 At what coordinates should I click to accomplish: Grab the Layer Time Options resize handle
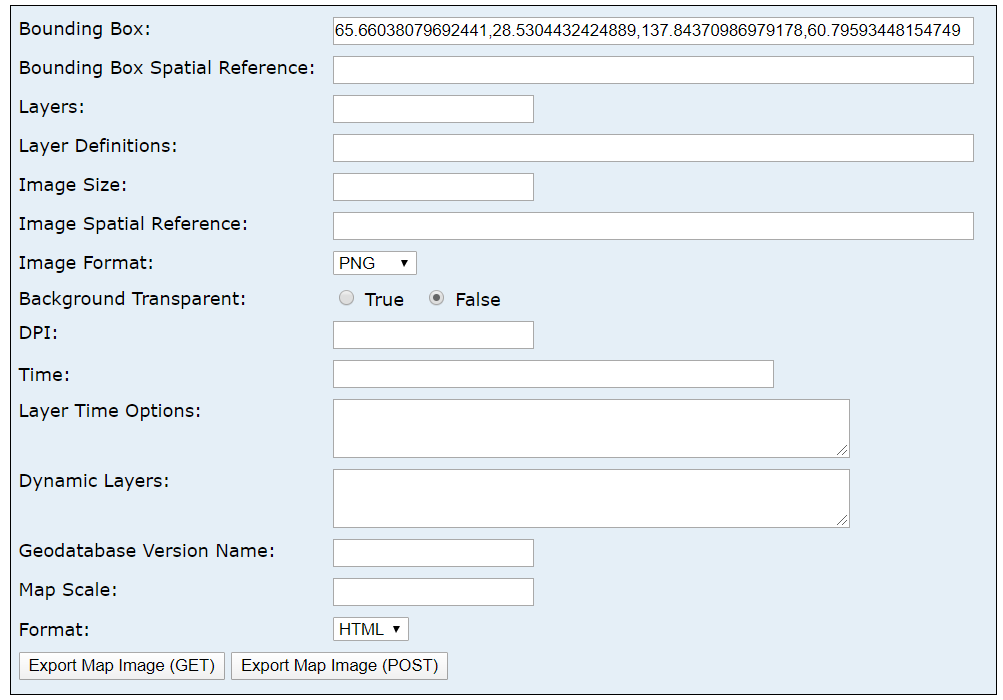pos(843,451)
